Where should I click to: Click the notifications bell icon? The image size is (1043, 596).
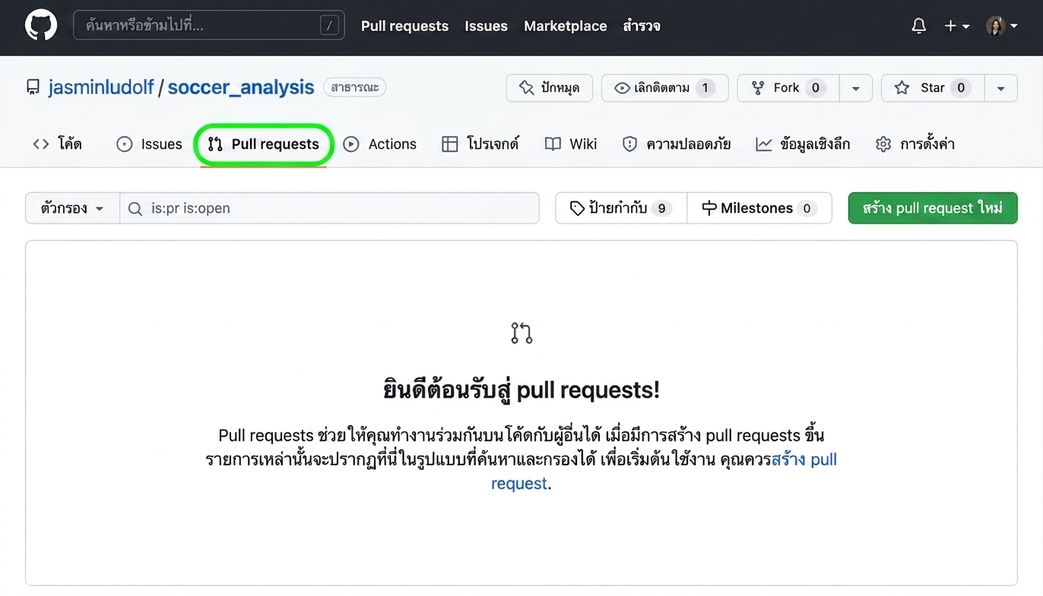coord(919,26)
